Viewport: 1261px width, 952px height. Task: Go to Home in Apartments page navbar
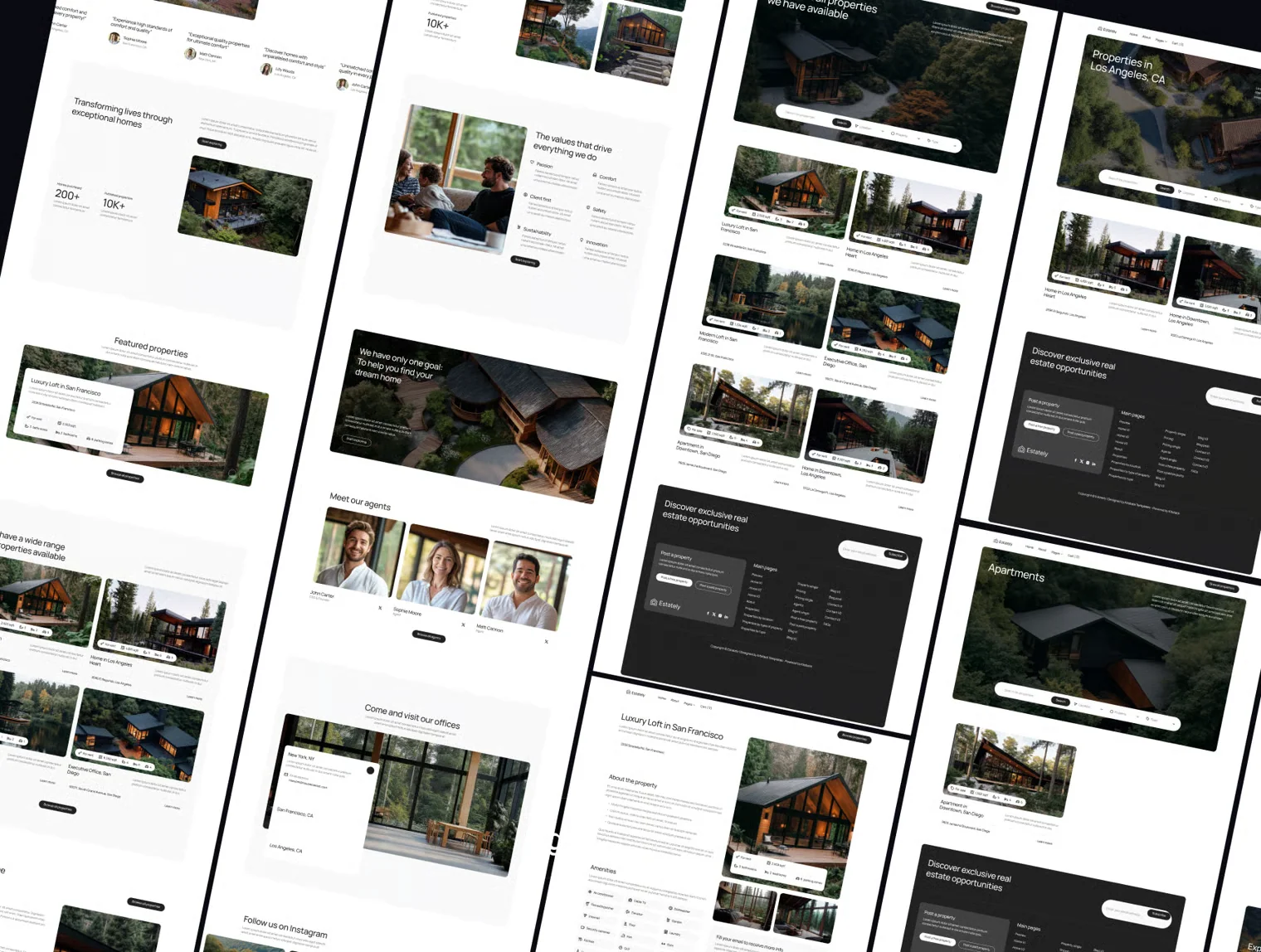(1030, 547)
